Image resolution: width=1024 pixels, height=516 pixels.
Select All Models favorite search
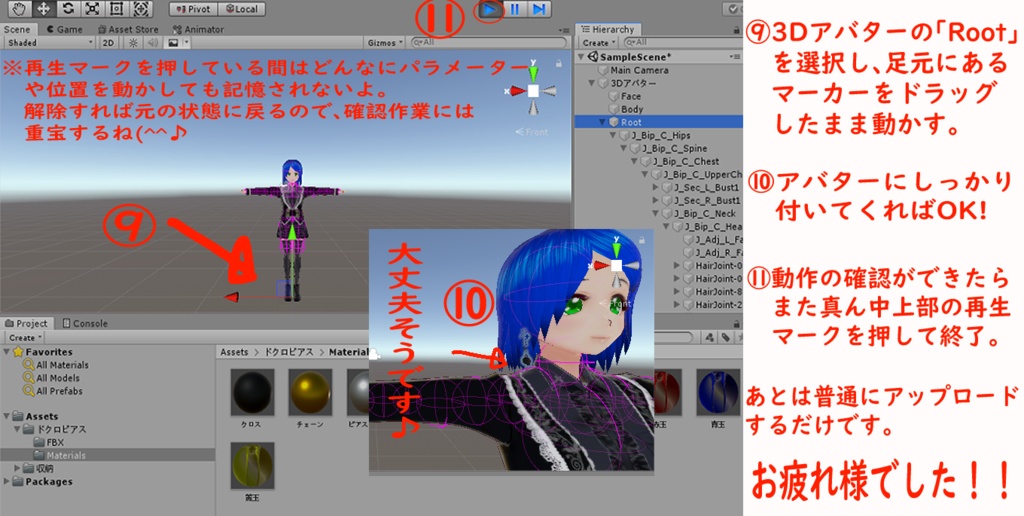pos(52,378)
